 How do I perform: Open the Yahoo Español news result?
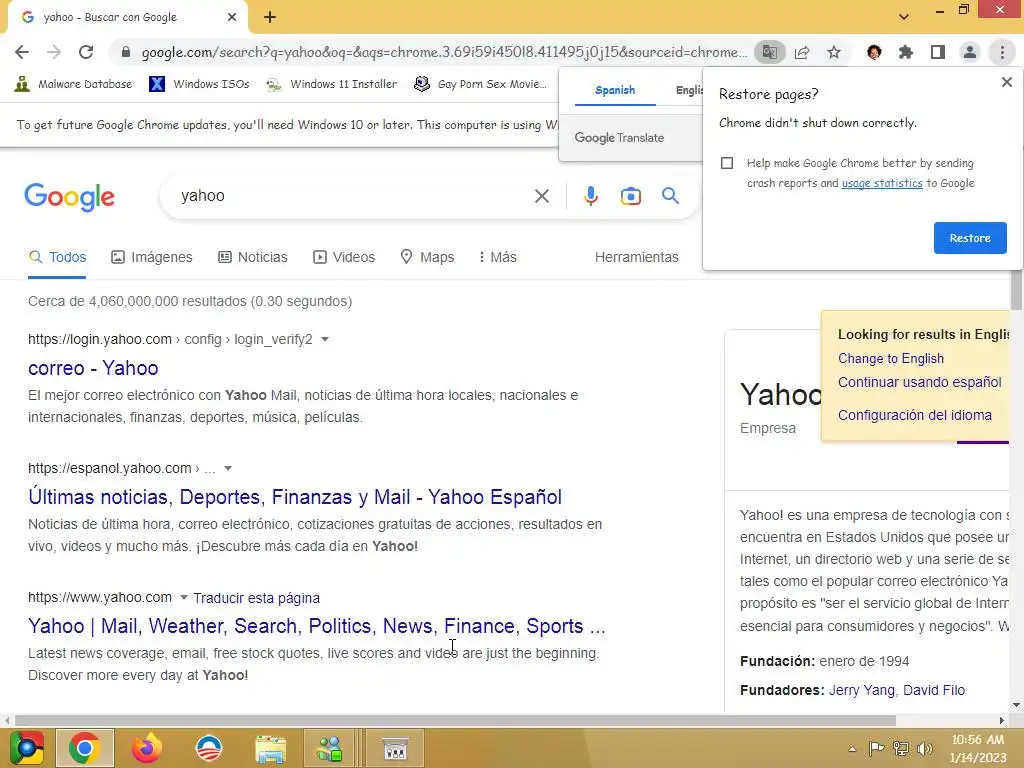click(x=295, y=497)
